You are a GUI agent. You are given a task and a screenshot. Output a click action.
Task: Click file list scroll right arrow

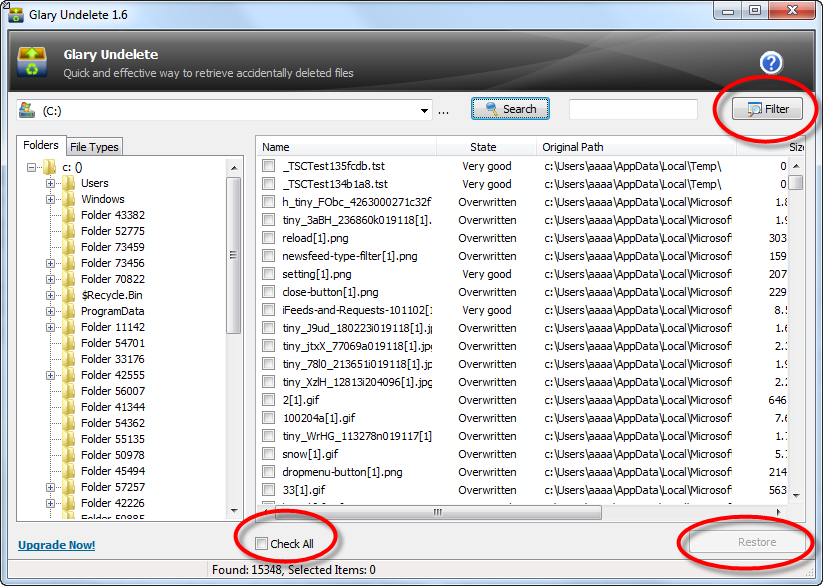click(x=778, y=512)
